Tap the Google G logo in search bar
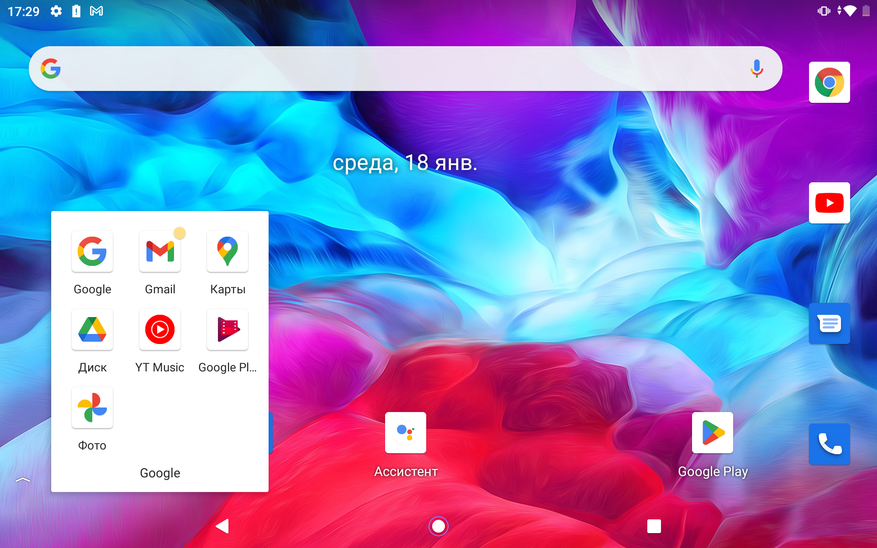 [x=50, y=69]
